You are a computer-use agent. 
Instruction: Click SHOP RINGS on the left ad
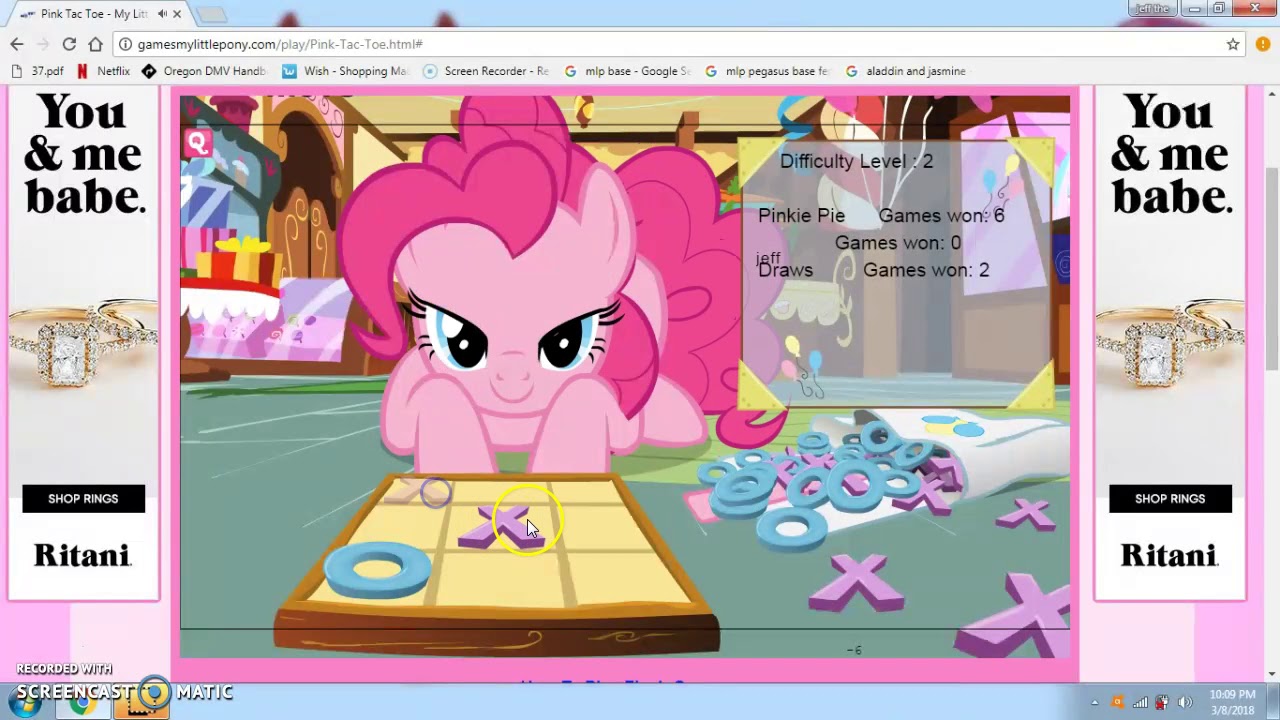[x=83, y=498]
